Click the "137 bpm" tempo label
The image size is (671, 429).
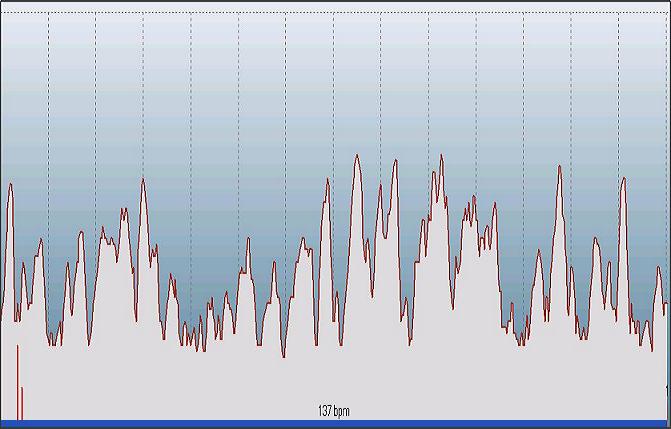tap(334, 411)
